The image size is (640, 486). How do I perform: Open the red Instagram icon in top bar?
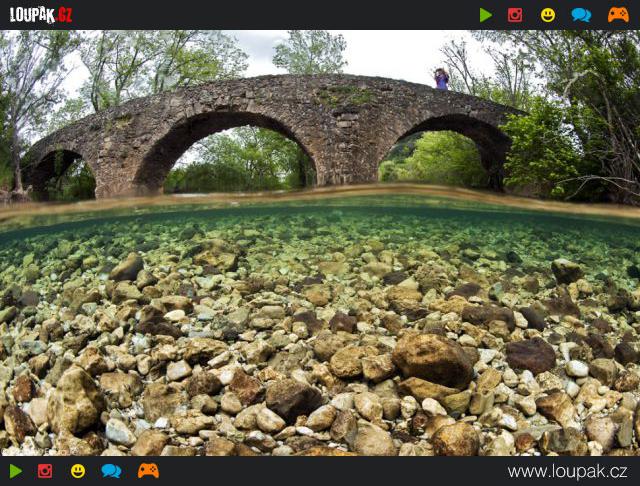click(515, 15)
